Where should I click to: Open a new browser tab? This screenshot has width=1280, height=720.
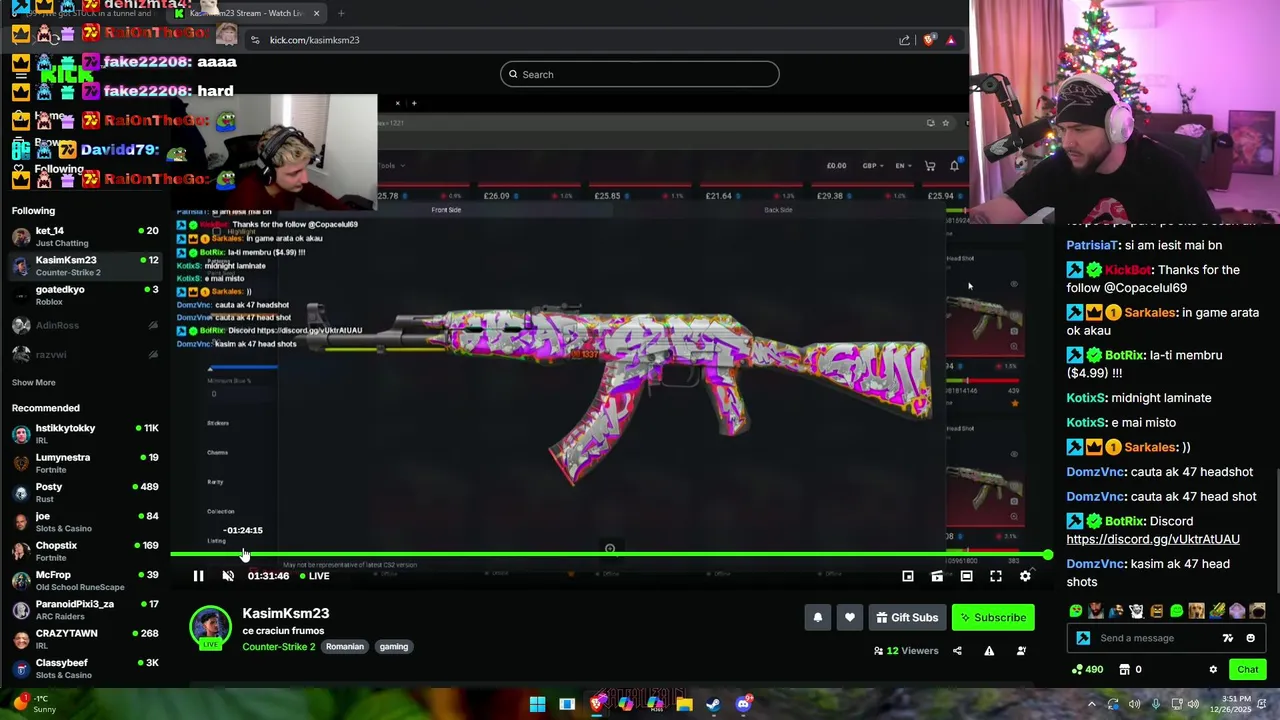coord(341,13)
